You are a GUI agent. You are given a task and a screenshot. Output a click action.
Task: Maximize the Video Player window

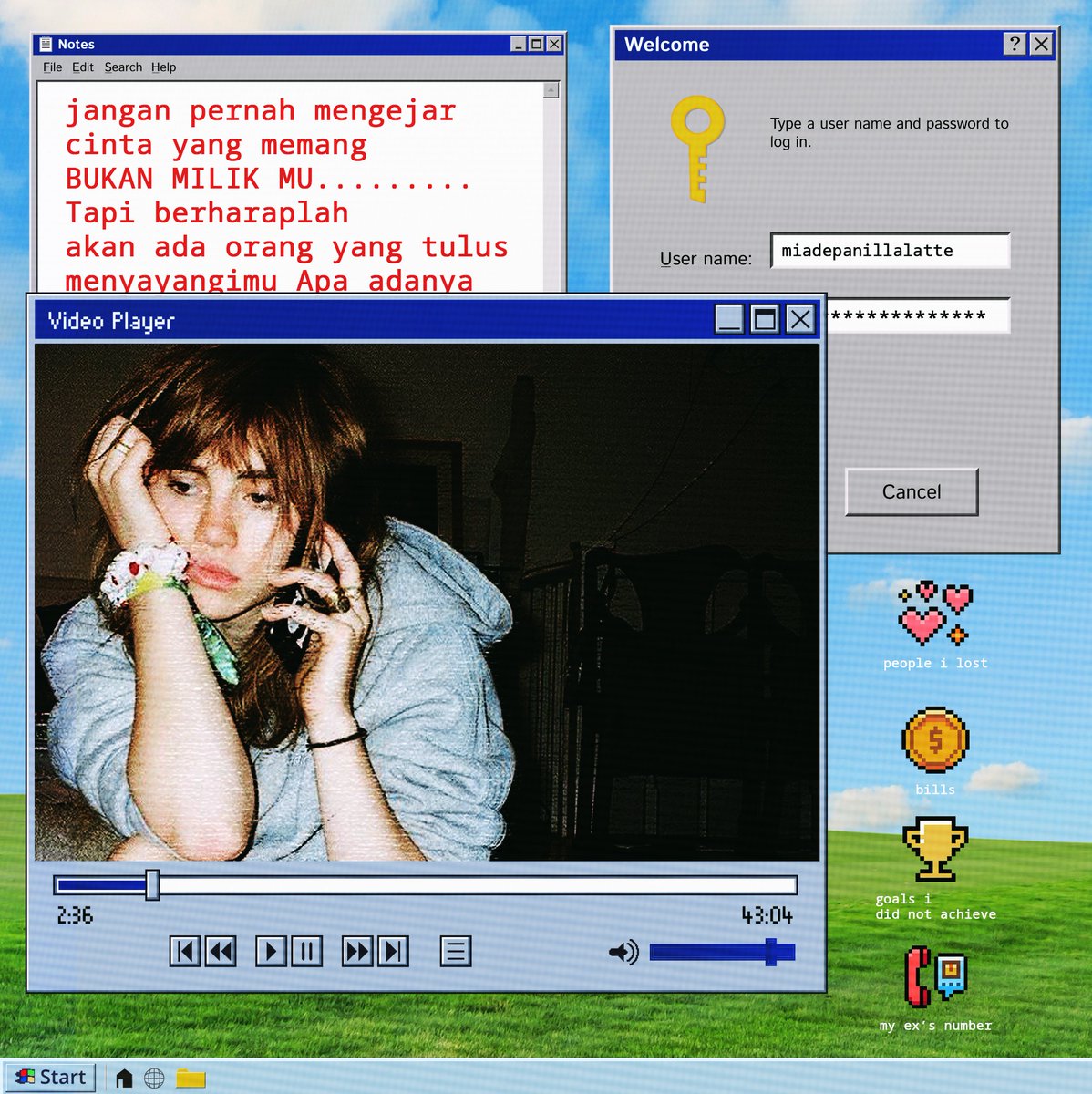click(x=765, y=319)
